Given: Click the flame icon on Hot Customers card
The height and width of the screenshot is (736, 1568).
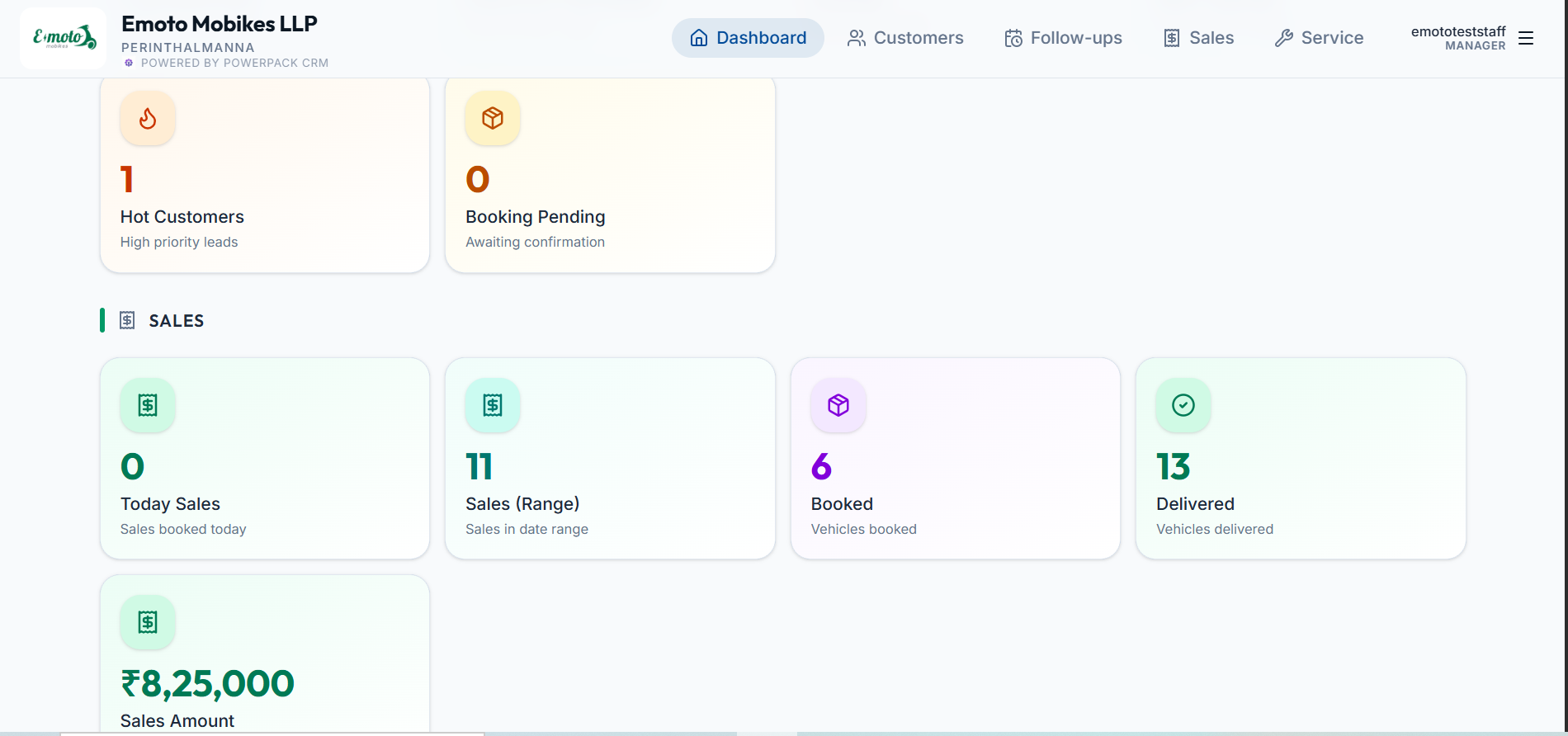Looking at the screenshot, I should pyautogui.click(x=148, y=118).
